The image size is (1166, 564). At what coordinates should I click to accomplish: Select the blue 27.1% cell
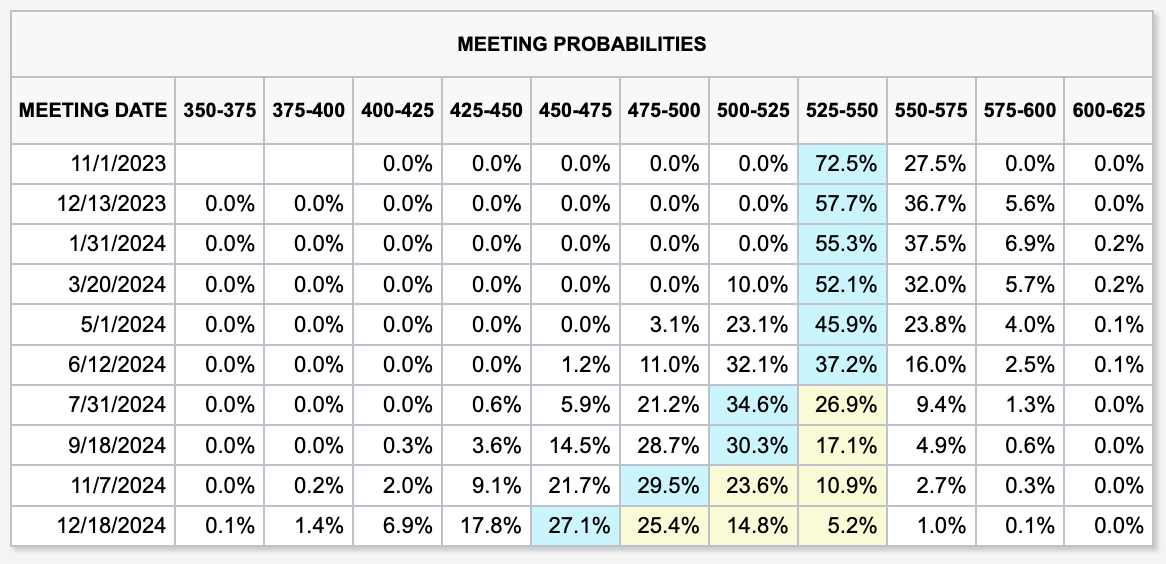[575, 526]
